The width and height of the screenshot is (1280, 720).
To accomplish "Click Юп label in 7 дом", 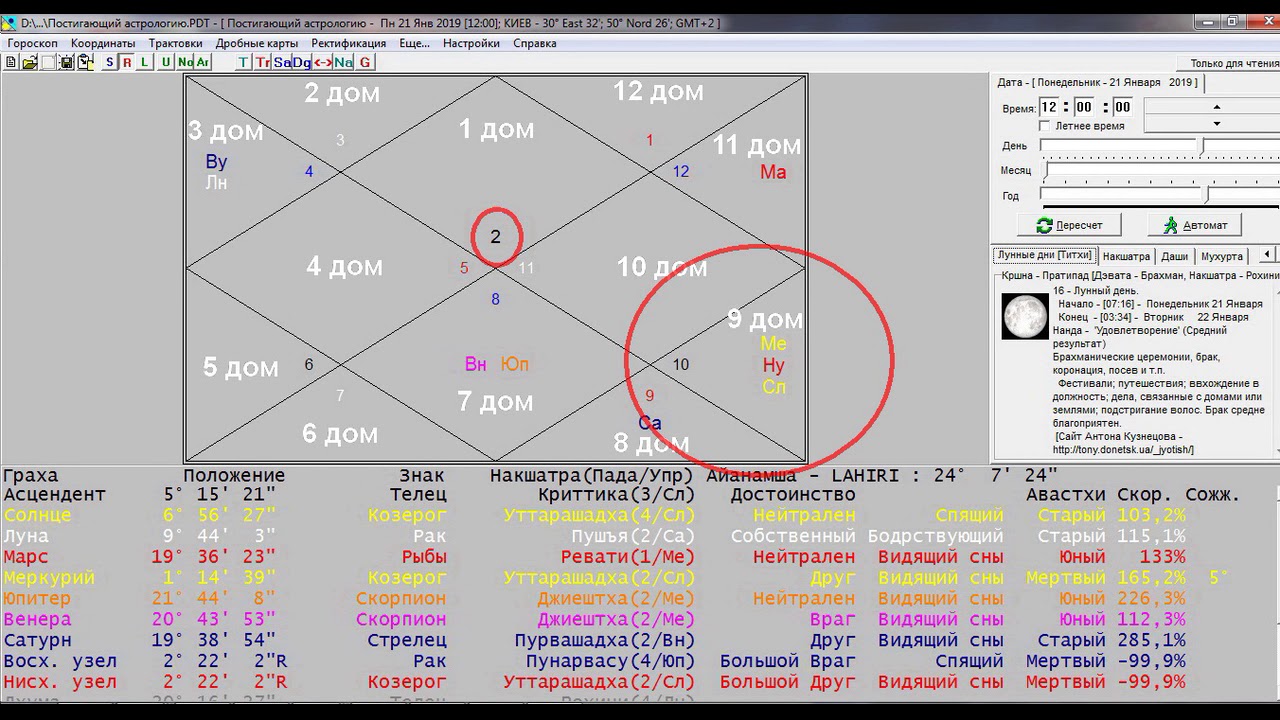I will (x=515, y=365).
